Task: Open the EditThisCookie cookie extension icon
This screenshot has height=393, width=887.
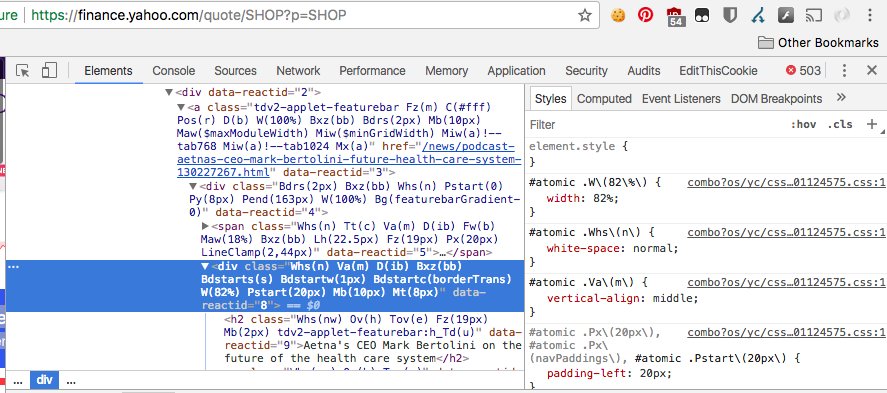Action: click(618, 15)
